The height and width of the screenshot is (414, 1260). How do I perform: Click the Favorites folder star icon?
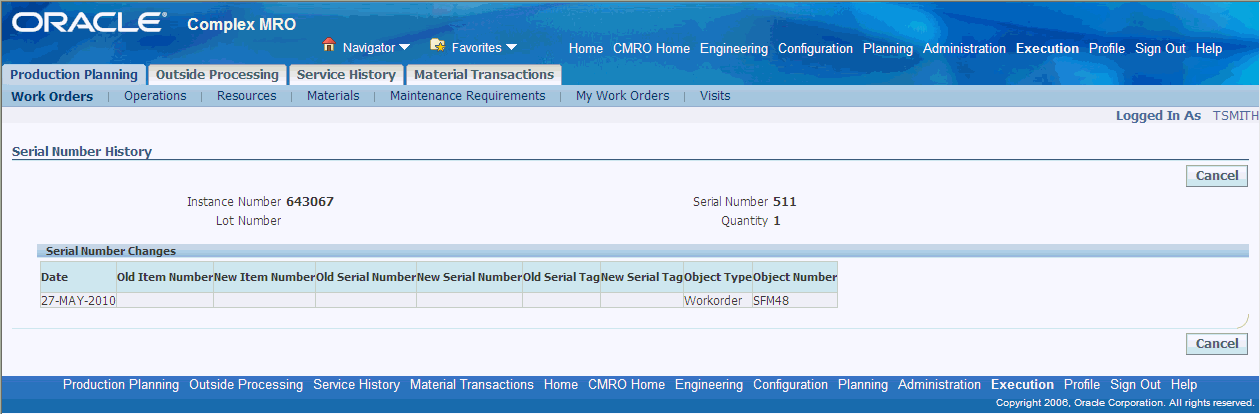pyautogui.click(x=437, y=46)
